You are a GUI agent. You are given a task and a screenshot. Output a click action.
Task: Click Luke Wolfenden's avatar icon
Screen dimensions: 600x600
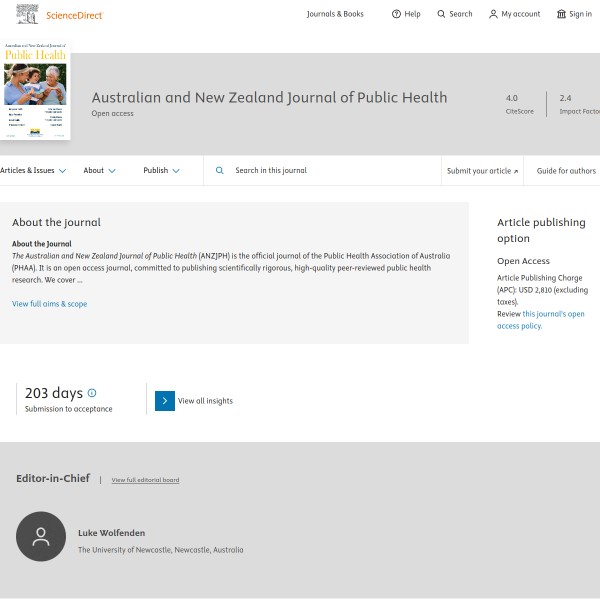tap(41, 537)
